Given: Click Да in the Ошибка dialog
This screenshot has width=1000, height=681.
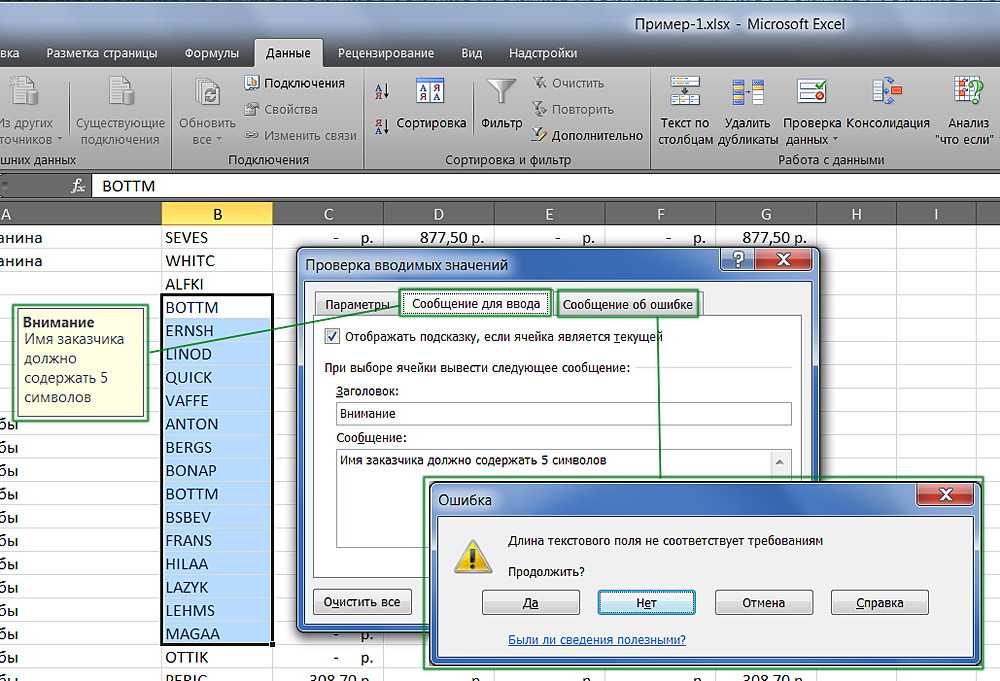Looking at the screenshot, I should pyautogui.click(x=531, y=603).
